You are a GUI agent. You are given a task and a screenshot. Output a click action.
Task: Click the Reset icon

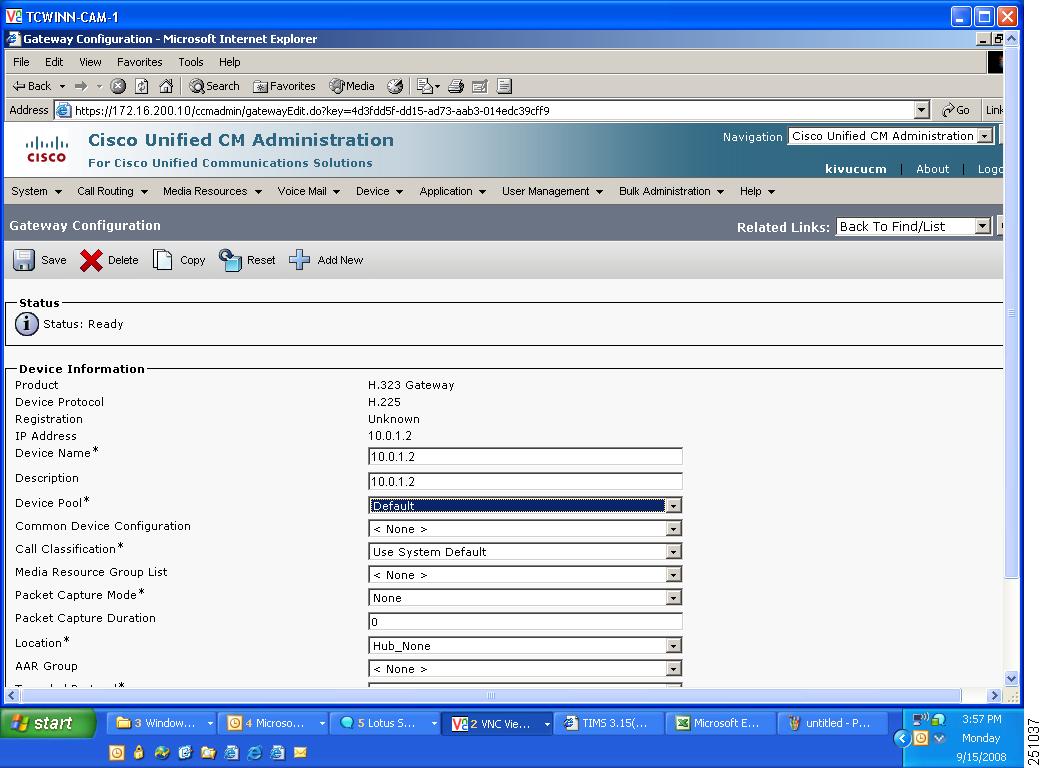pos(230,260)
